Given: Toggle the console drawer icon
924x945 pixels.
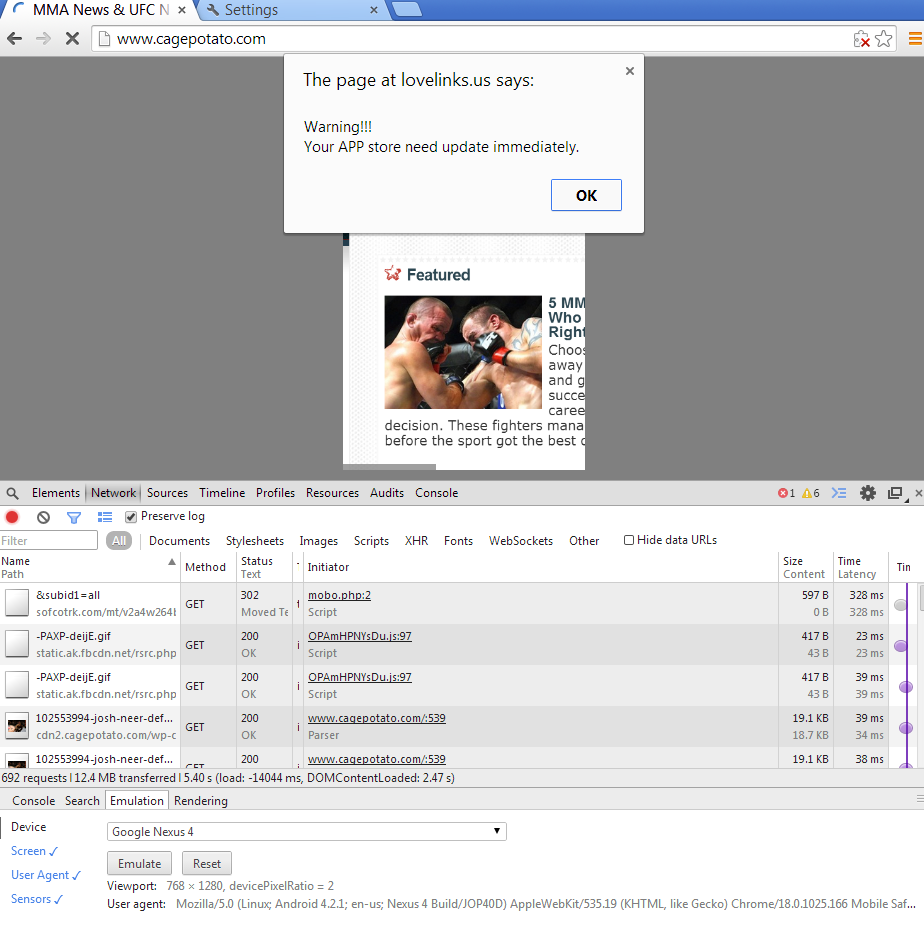Looking at the screenshot, I should tap(839, 493).
